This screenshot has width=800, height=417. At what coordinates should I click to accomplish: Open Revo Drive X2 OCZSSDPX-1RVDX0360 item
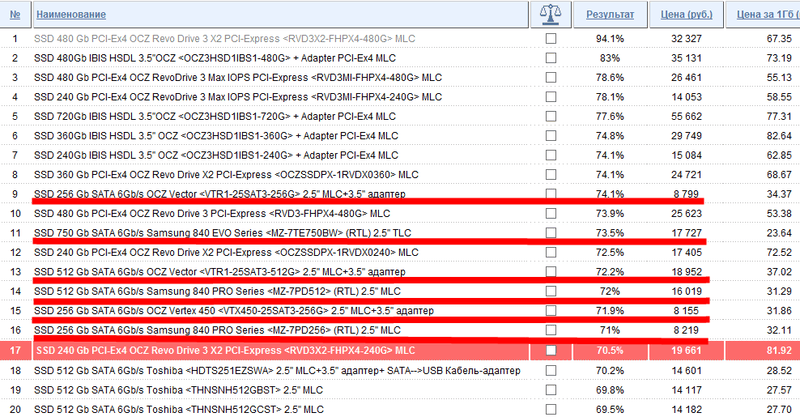coord(226,175)
